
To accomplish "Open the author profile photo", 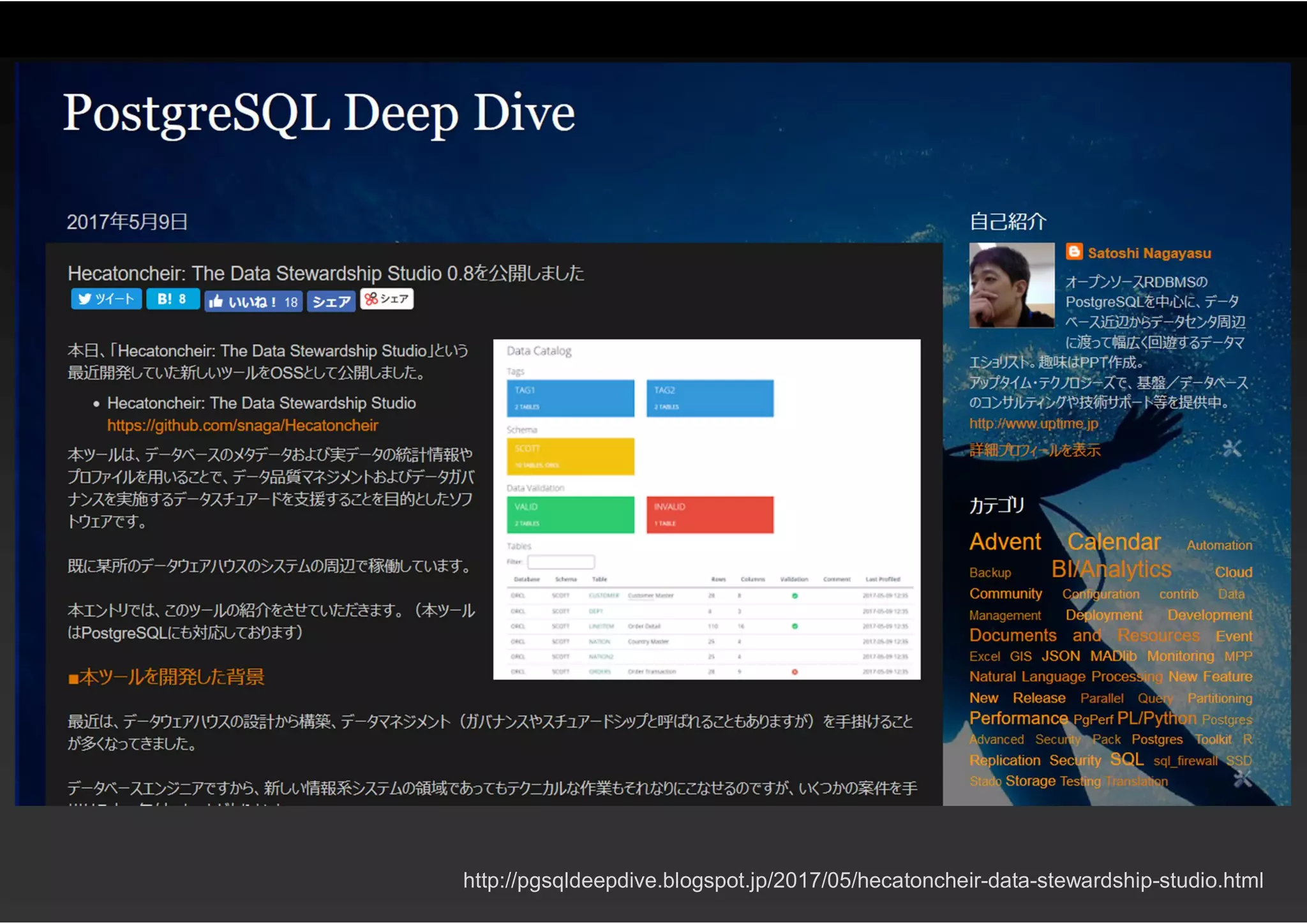I will tap(1012, 285).
